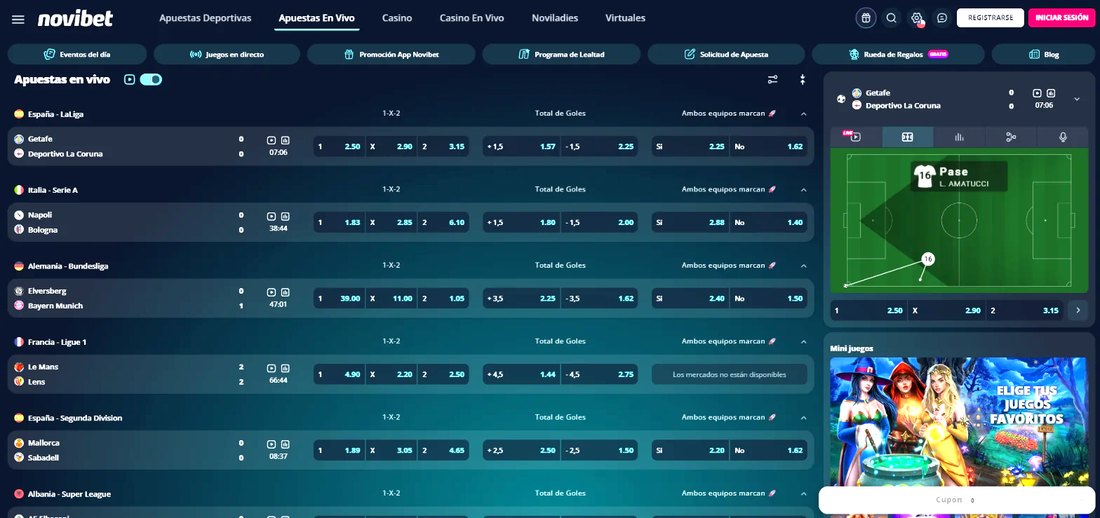Open the Noviladies menu item
The image size is (1100, 518).
[555, 18]
